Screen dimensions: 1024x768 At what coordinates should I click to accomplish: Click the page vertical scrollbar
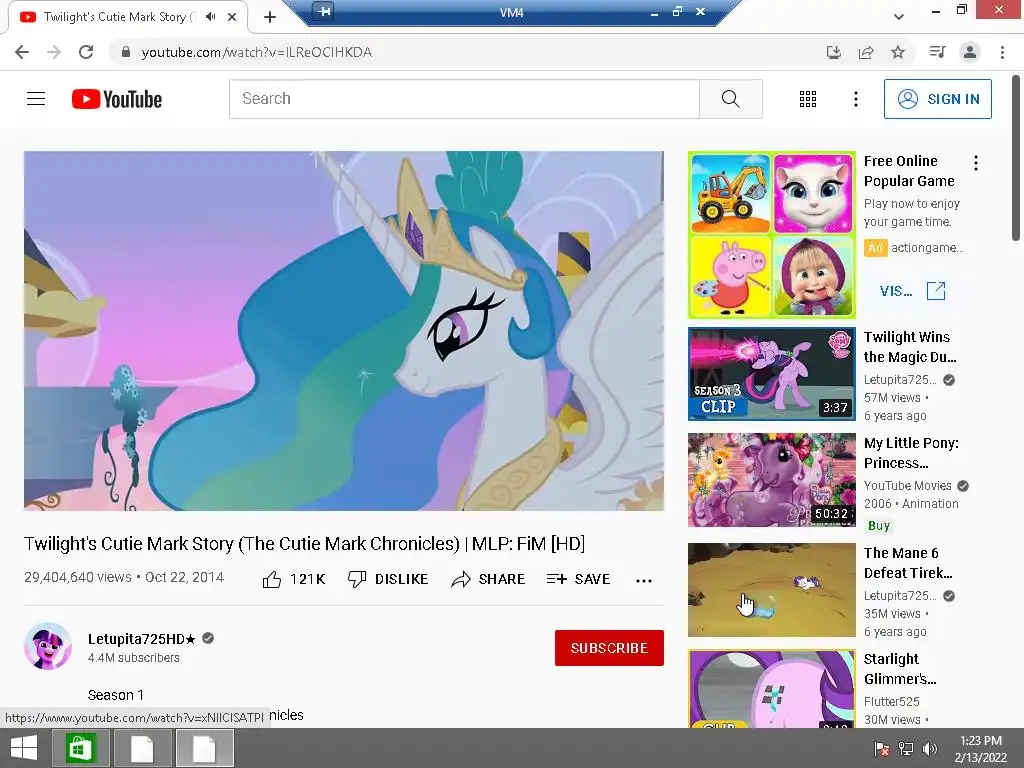pyautogui.click(x=1016, y=159)
